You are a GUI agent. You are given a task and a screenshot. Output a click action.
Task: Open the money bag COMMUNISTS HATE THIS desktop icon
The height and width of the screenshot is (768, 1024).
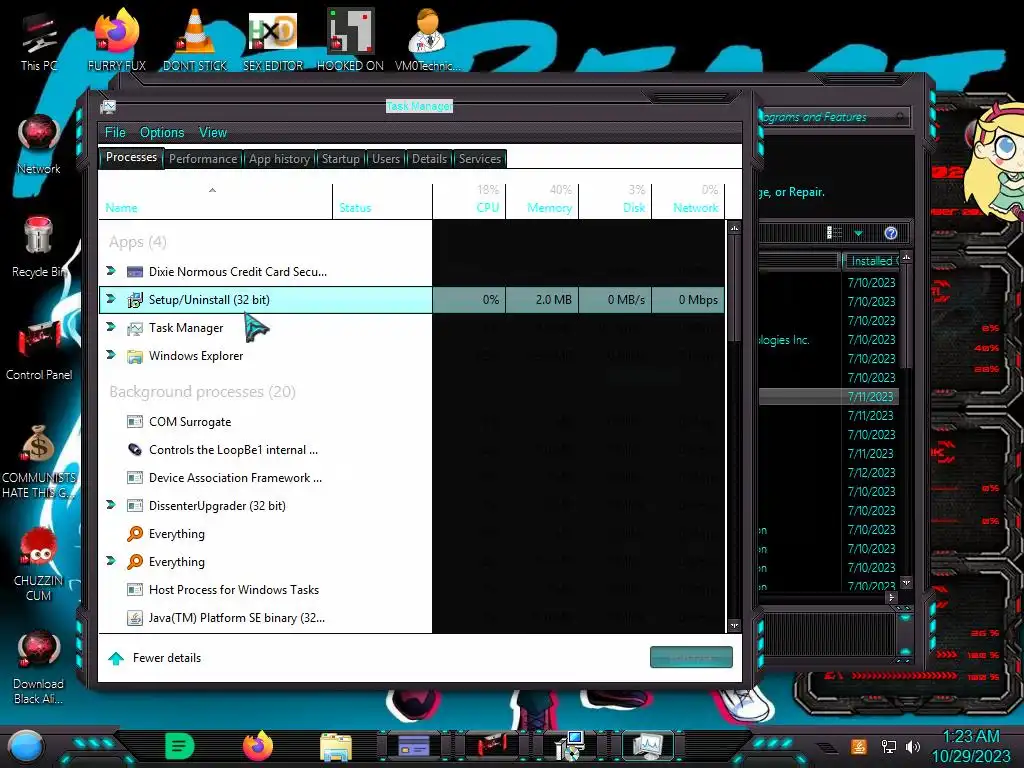pyautogui.click(x=39, y=461)
